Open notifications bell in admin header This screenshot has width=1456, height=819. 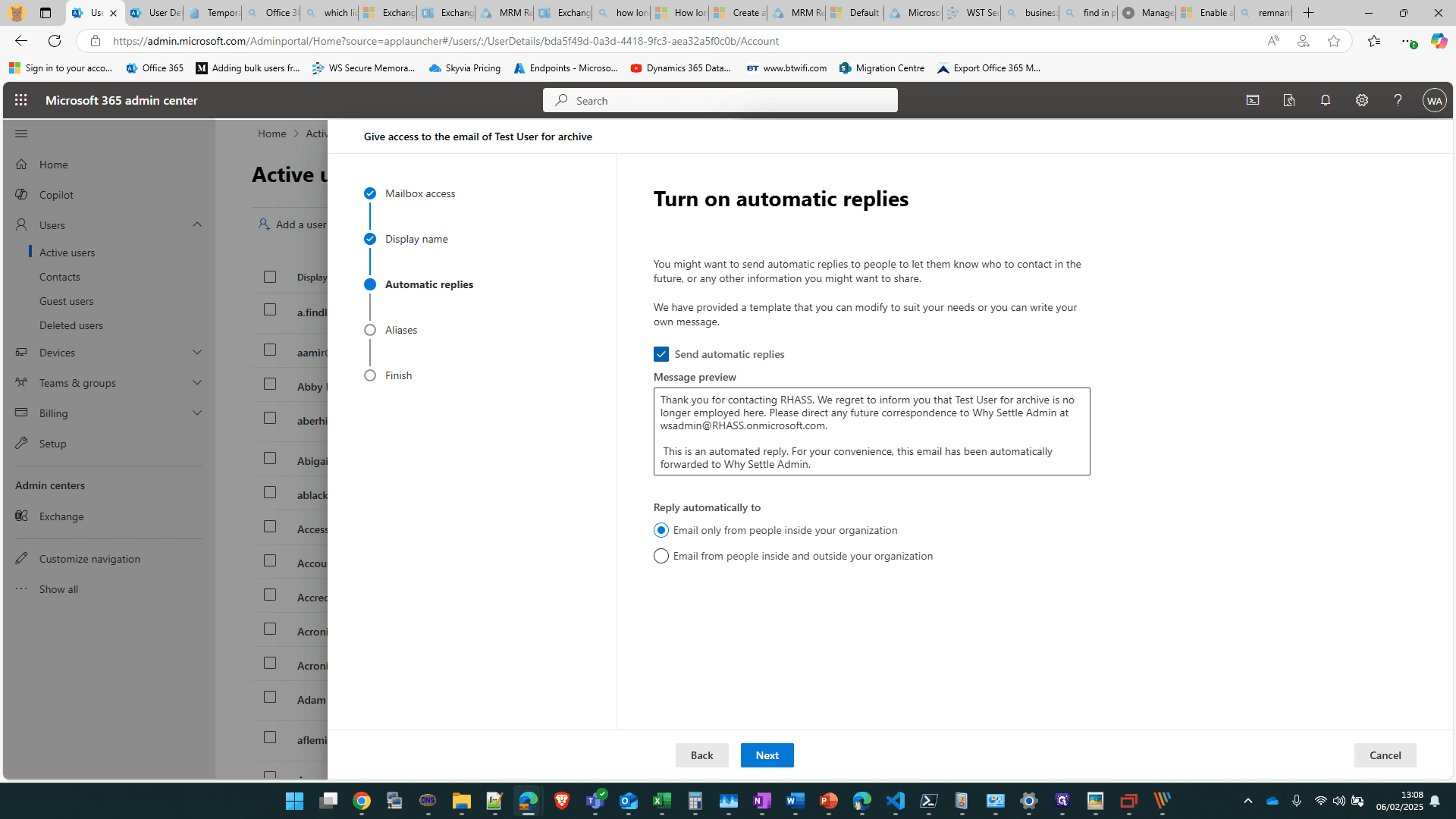pos(1326,100)
